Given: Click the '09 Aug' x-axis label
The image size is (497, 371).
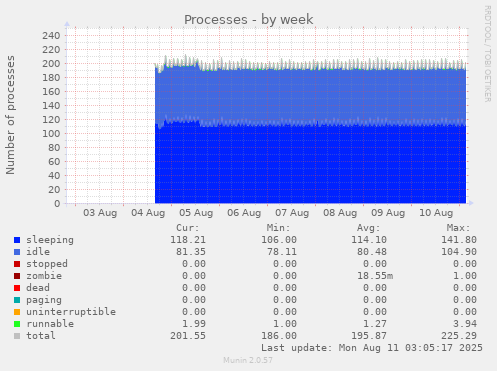Looking at the screenshot, I should (388, 213).
